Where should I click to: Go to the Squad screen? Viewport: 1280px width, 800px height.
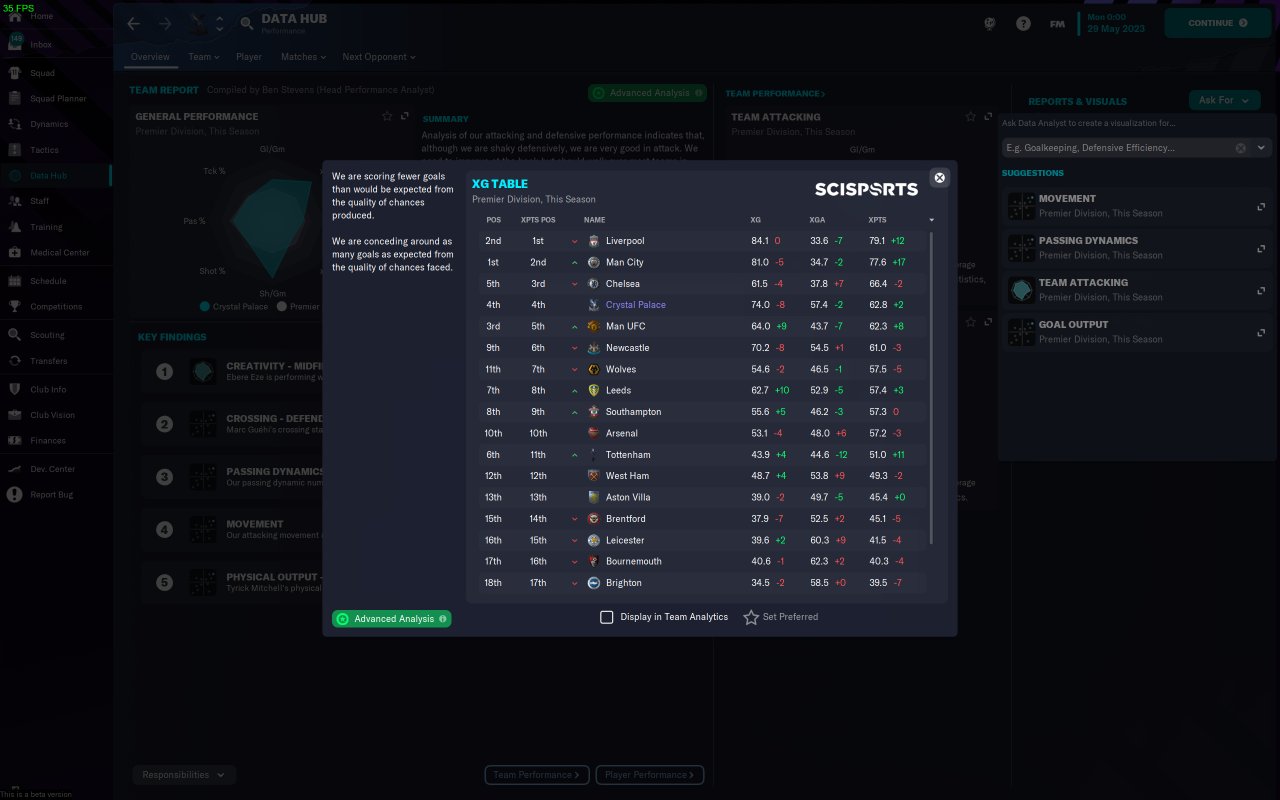42,73
